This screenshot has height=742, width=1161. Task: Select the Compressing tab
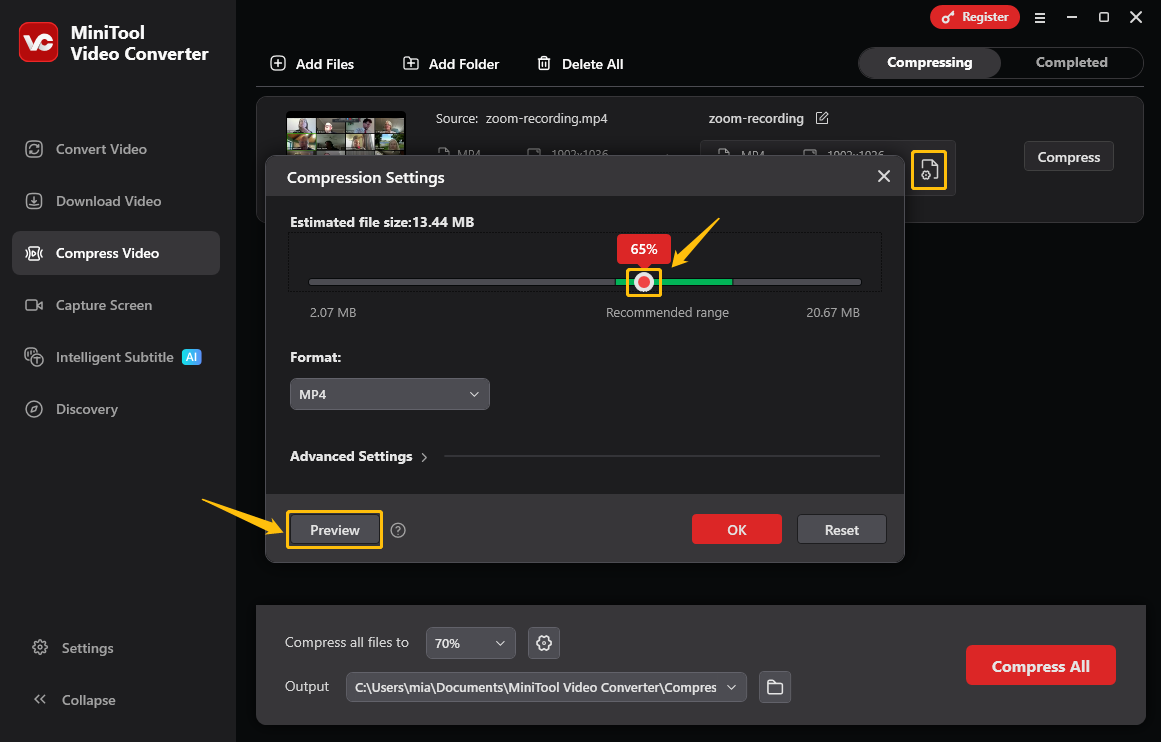929,62
